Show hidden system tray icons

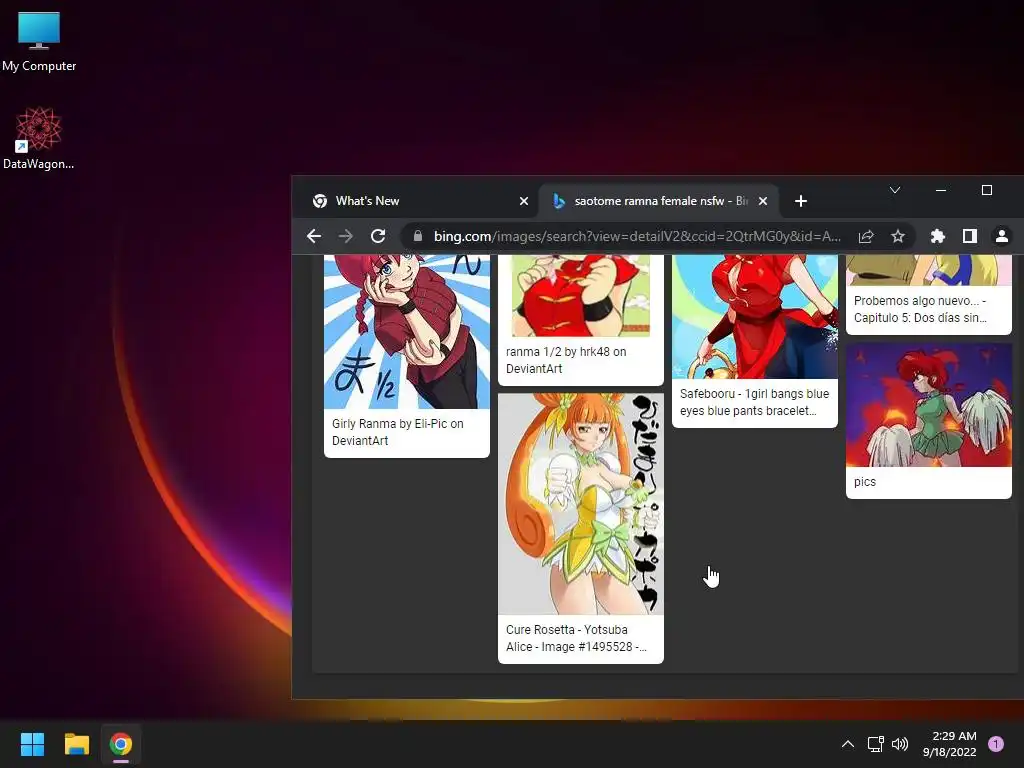(x=848, y=744)
